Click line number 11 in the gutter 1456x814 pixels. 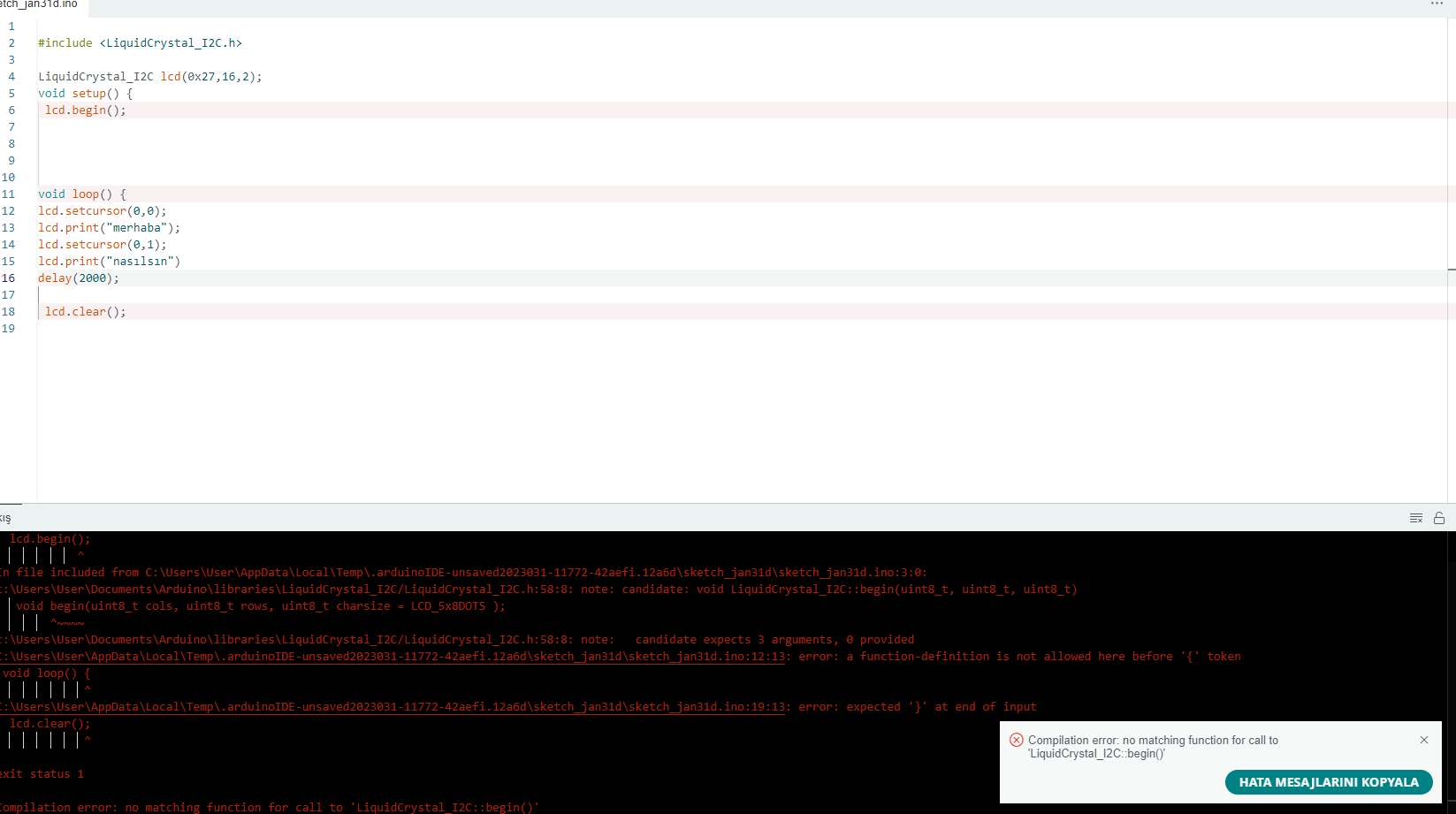pos(9,194)
